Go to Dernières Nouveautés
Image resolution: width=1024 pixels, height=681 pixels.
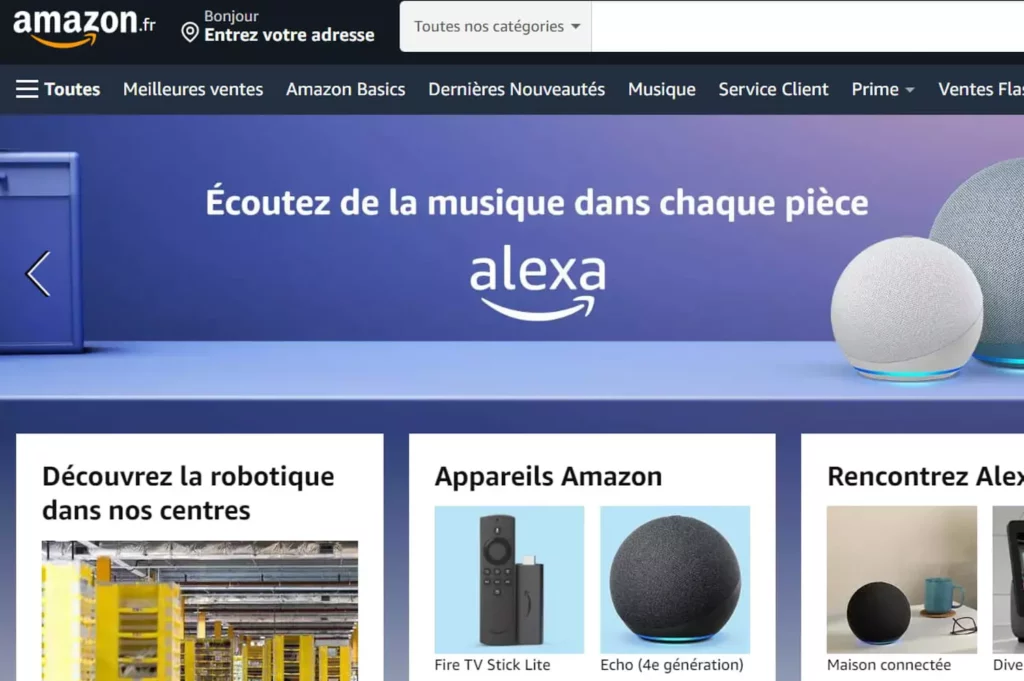pos(517,89)
